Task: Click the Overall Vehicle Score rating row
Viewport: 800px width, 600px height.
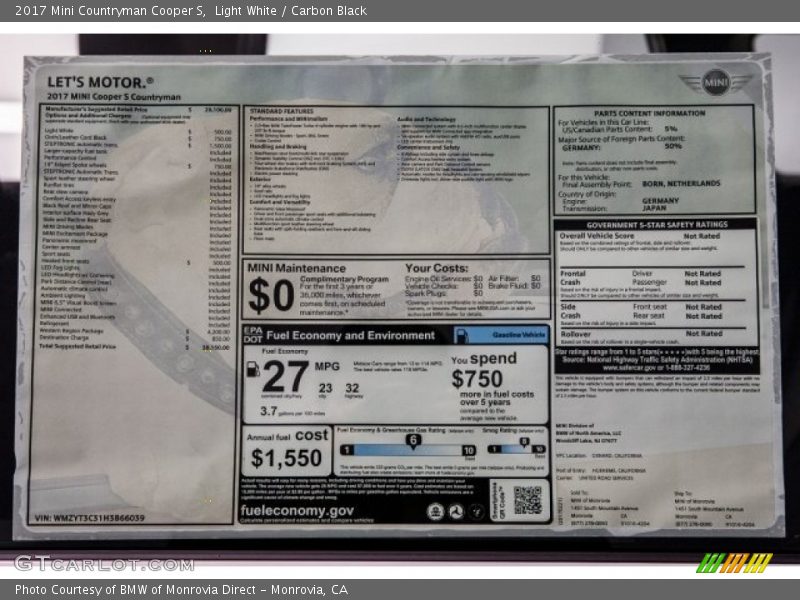Action: [x=640, y=236]
